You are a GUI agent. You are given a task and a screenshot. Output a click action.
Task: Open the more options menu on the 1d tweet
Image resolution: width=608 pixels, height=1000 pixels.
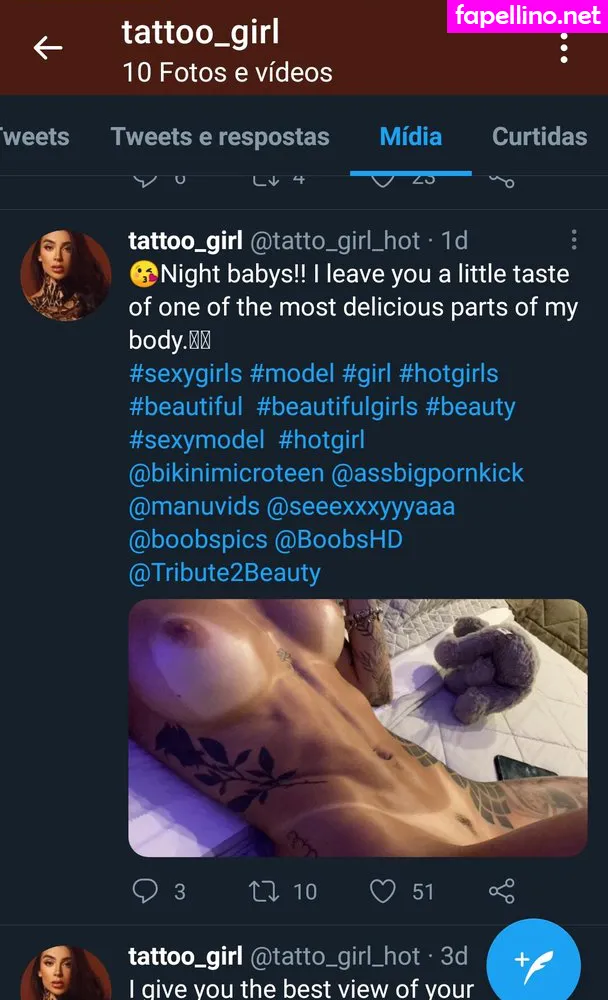pyautogui.click(x=574, y=241)
